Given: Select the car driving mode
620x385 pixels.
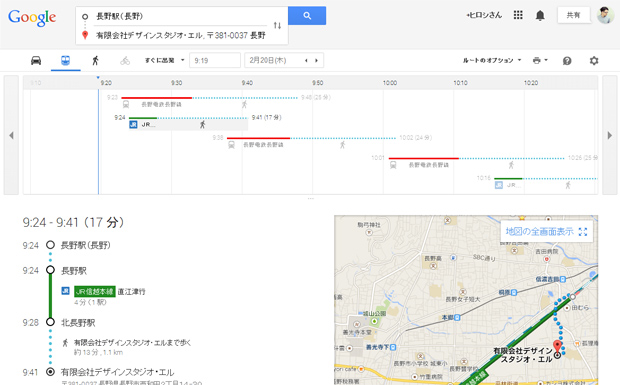Looking at the screenshot, I should (36, 60).
